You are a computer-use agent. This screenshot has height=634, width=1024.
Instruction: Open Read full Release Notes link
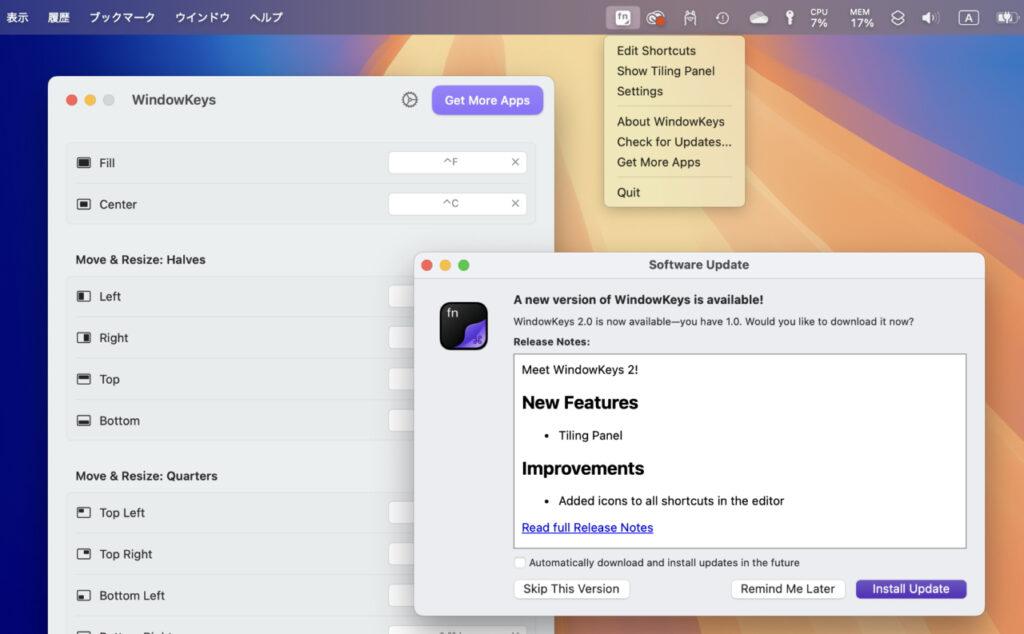tap(587, 527)
